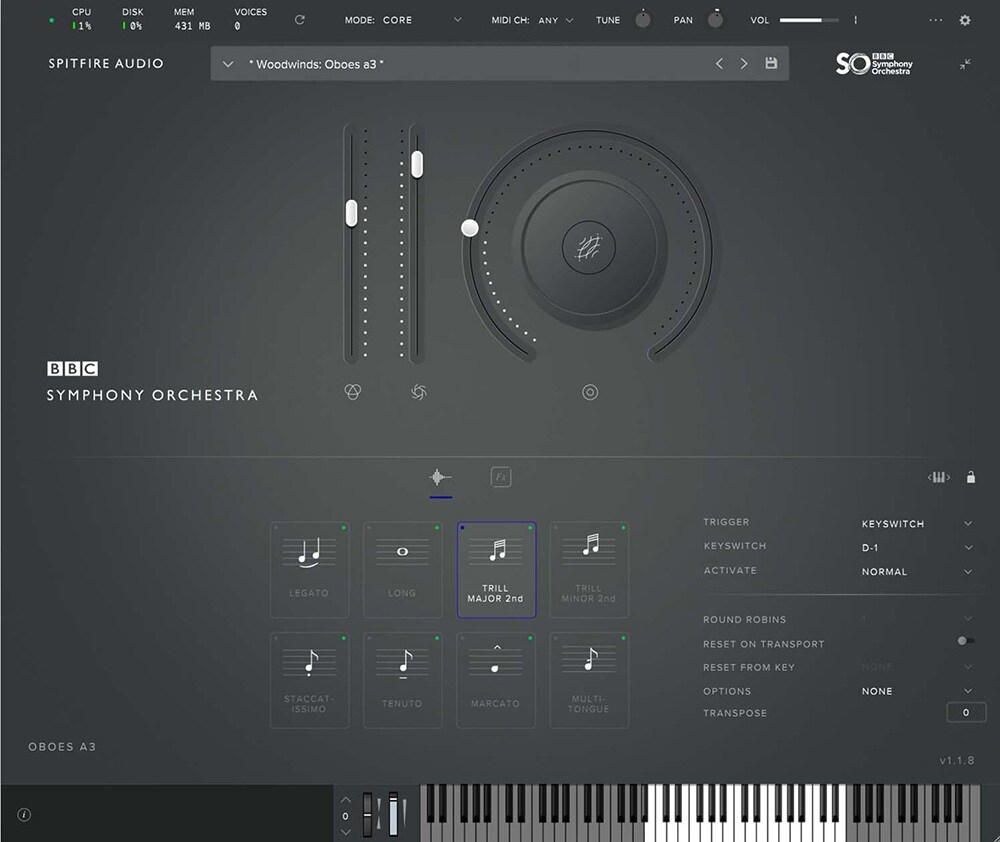Click the padlock icon above the Trigger settings
1000x842 pixels.
click(971, 477)
